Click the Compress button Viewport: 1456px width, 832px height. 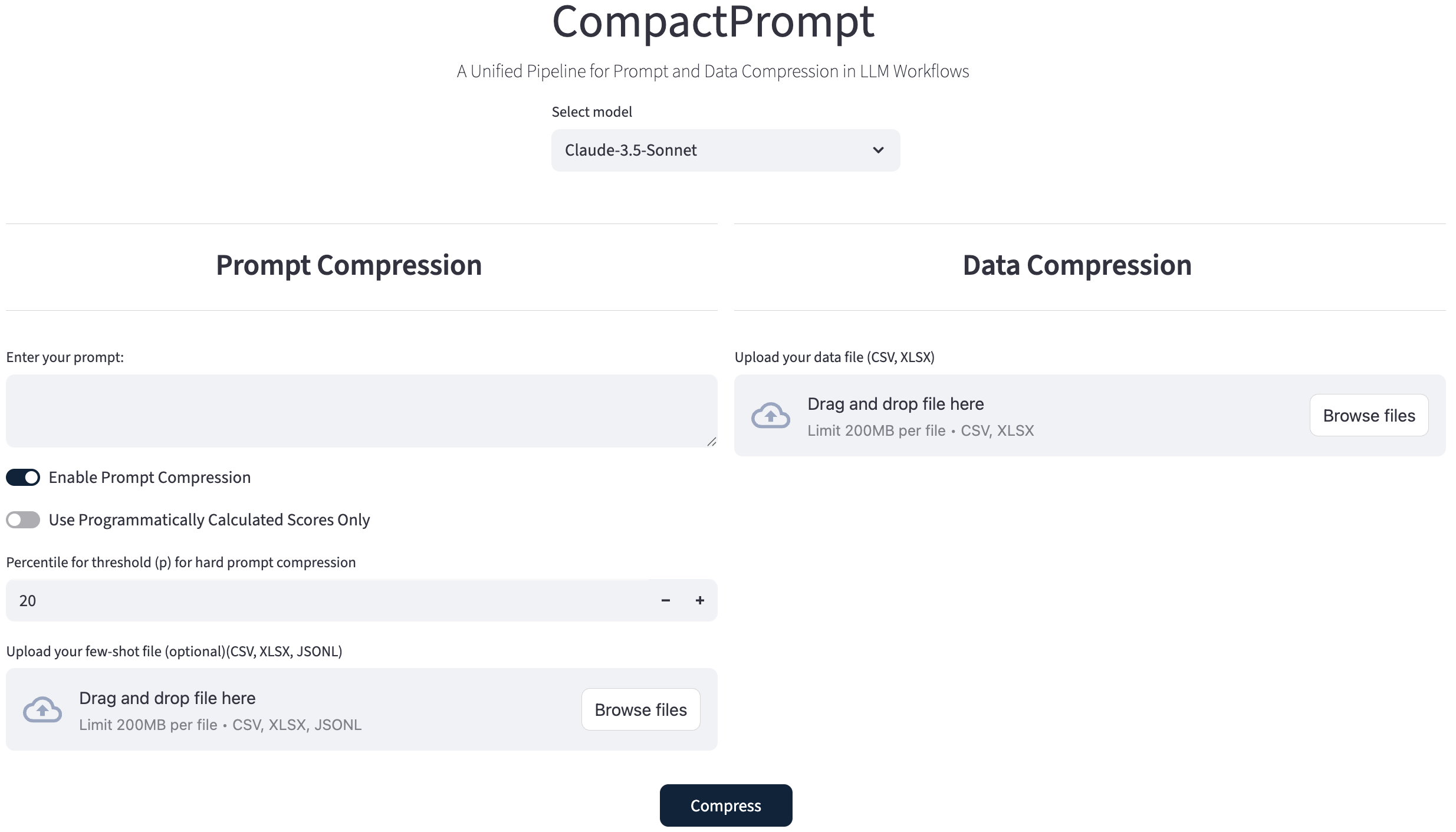tap(725, 805)
